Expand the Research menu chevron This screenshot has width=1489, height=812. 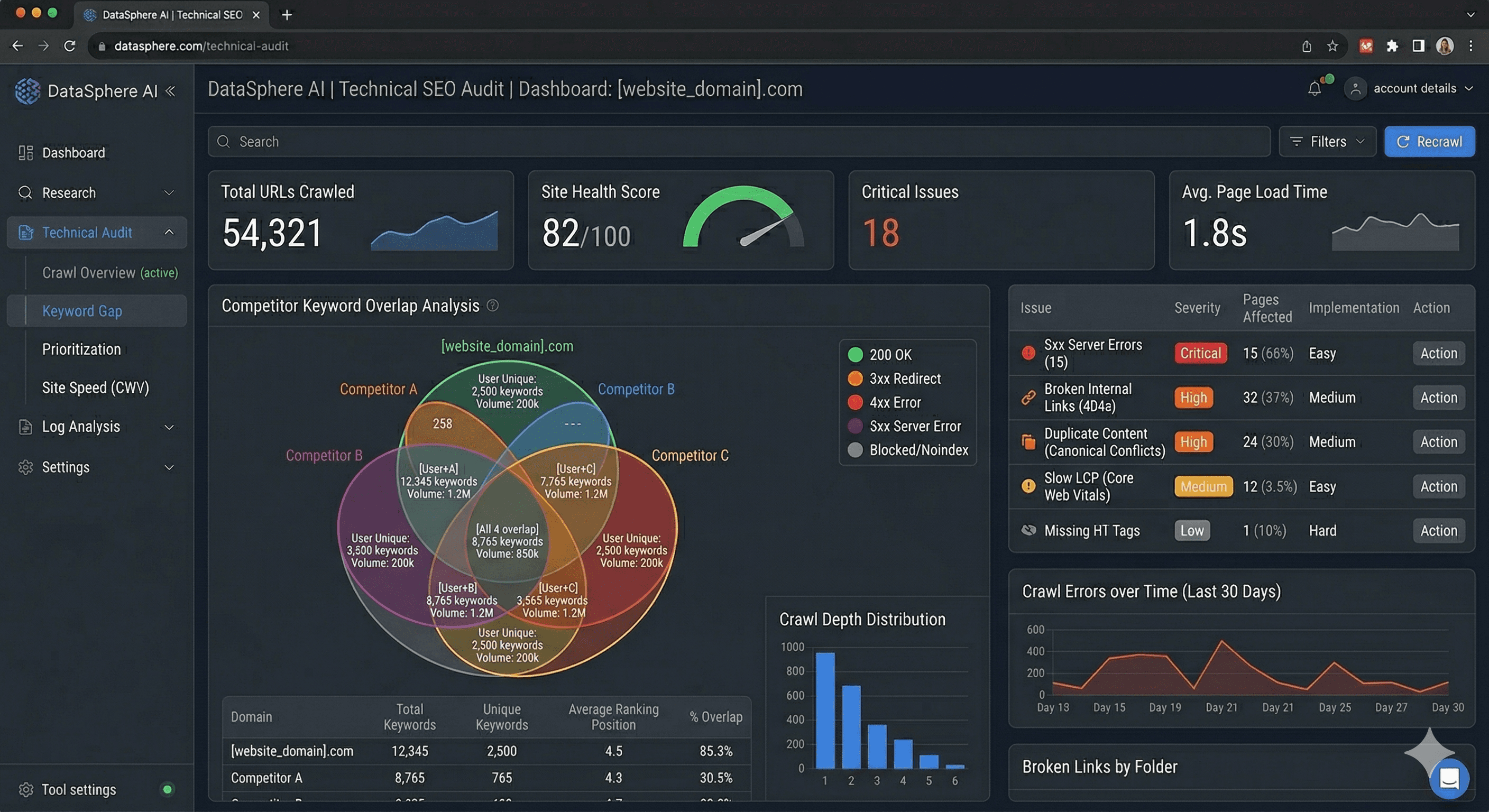(x=169, y=192)
